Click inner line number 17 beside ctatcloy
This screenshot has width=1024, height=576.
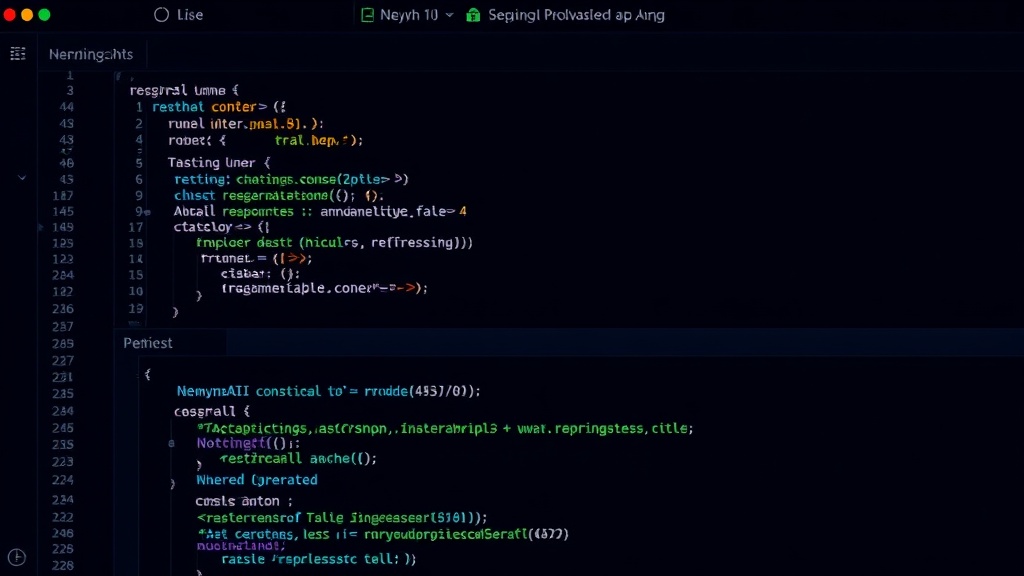136,227
